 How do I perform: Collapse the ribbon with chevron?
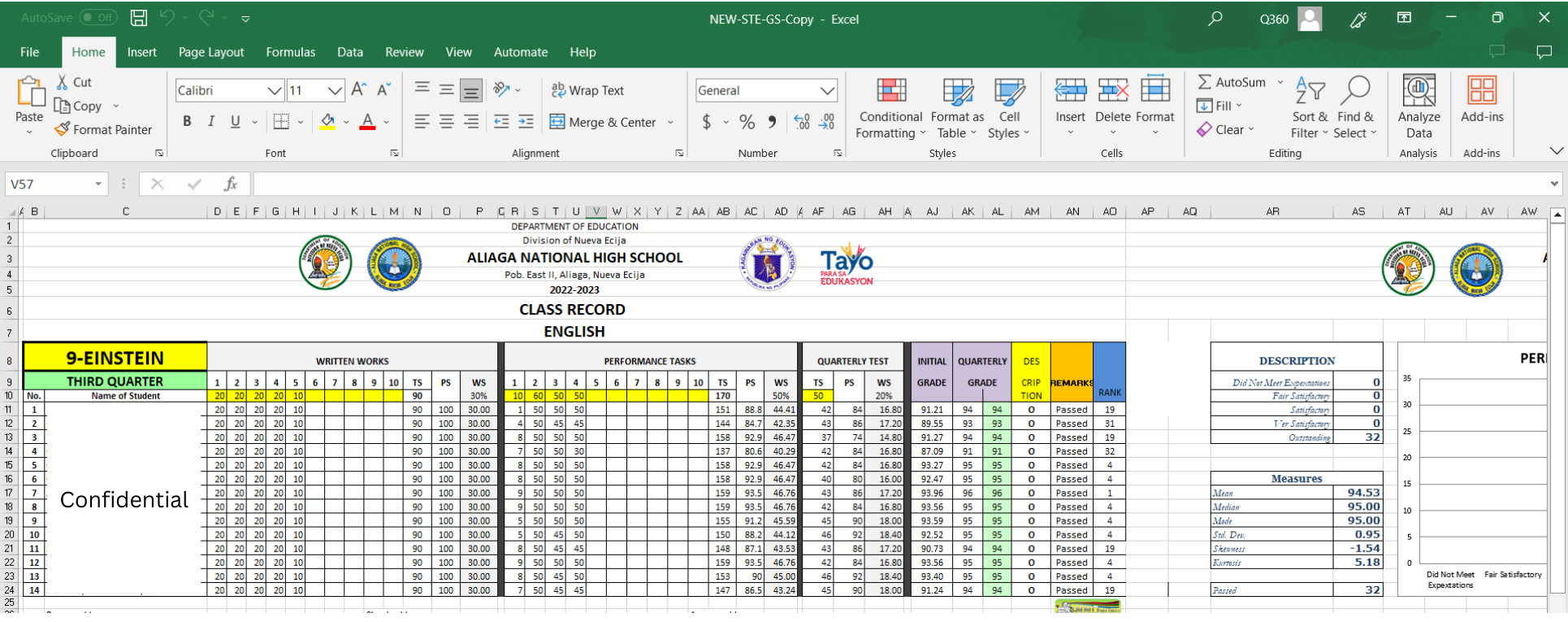point(1556,151)
